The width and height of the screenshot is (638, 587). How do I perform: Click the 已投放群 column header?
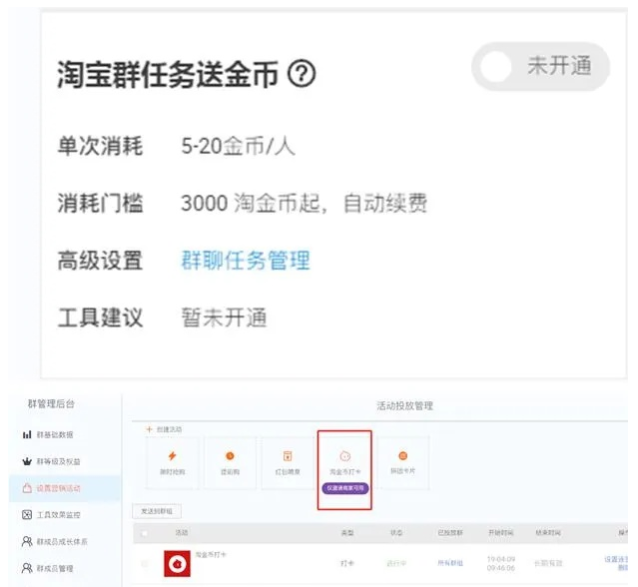[x=450, y=532]
